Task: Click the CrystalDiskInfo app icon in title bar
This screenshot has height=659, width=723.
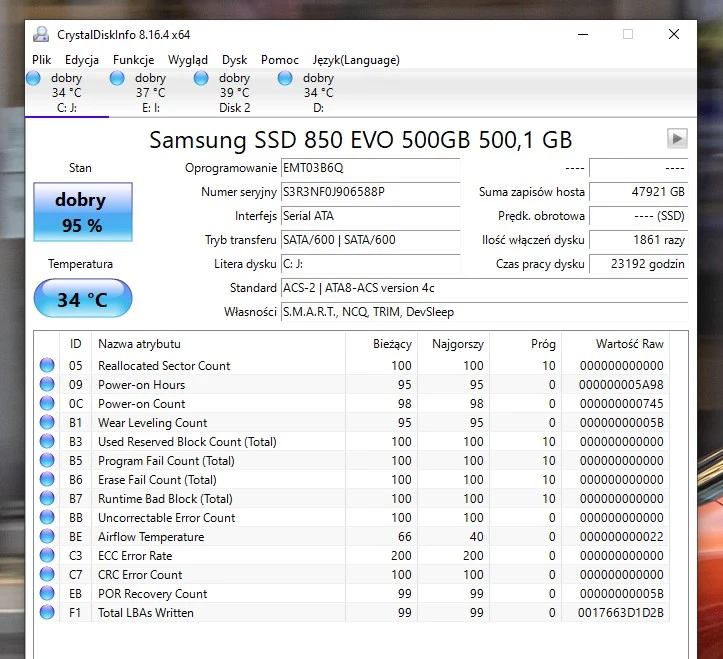Action: (41, 34)
